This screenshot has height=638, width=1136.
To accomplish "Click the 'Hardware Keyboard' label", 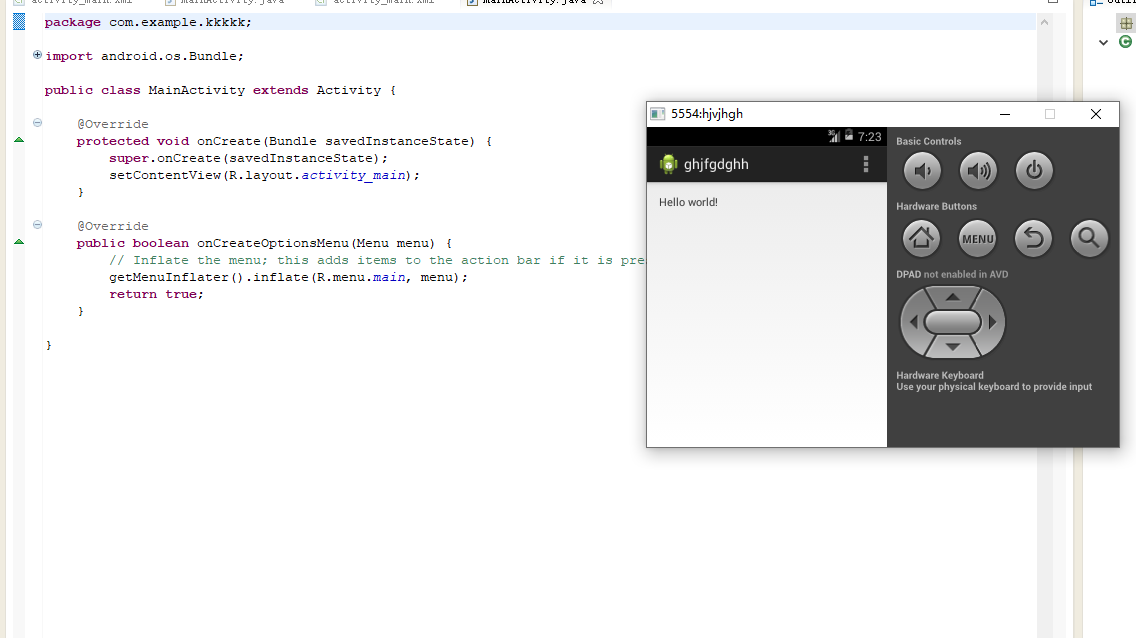I will click(x=940, y=375).
